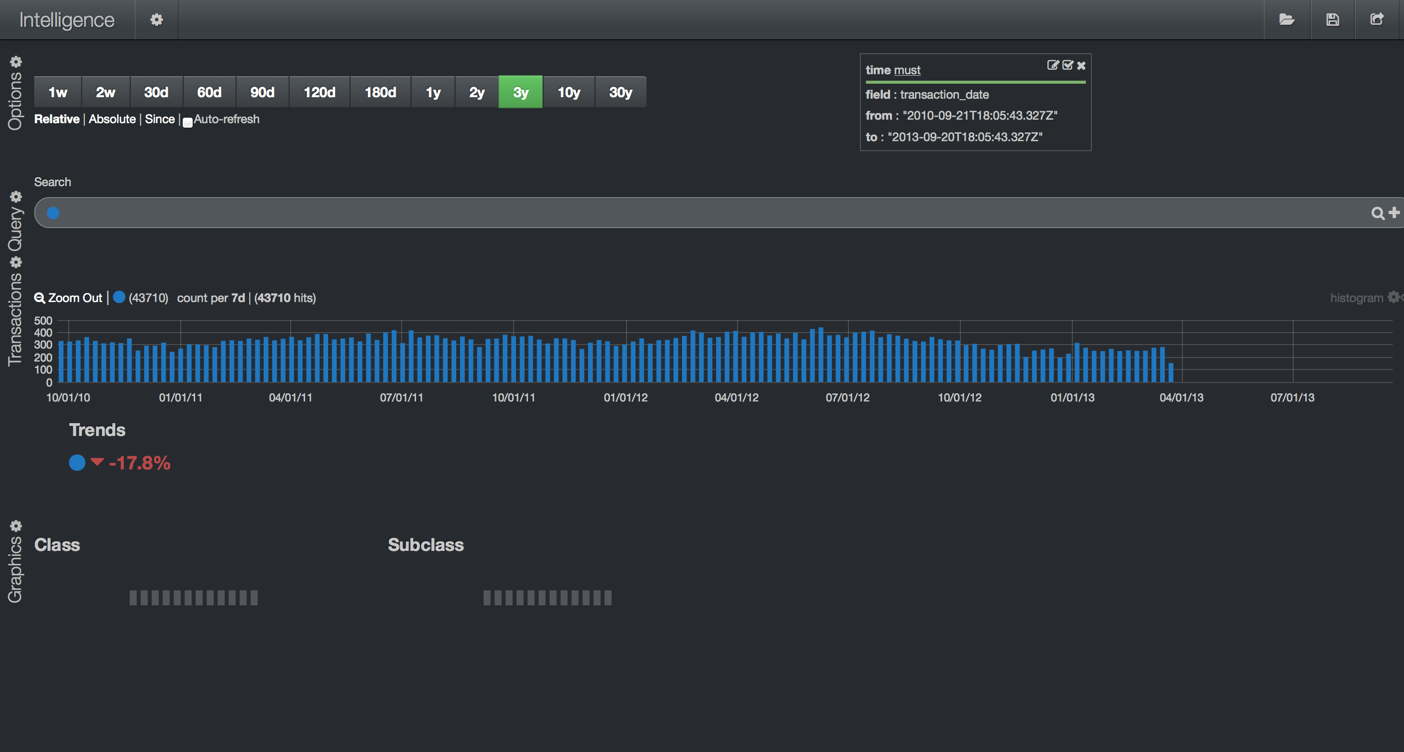Click the Intelligence dashboard title
This screenshot has width=1404, height=752.
pyautogui.click(x=67, y=20)
